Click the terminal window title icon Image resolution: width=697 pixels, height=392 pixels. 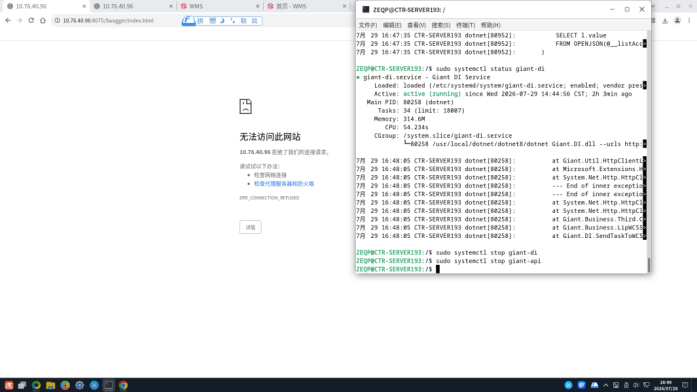click(x=365, y=9)
